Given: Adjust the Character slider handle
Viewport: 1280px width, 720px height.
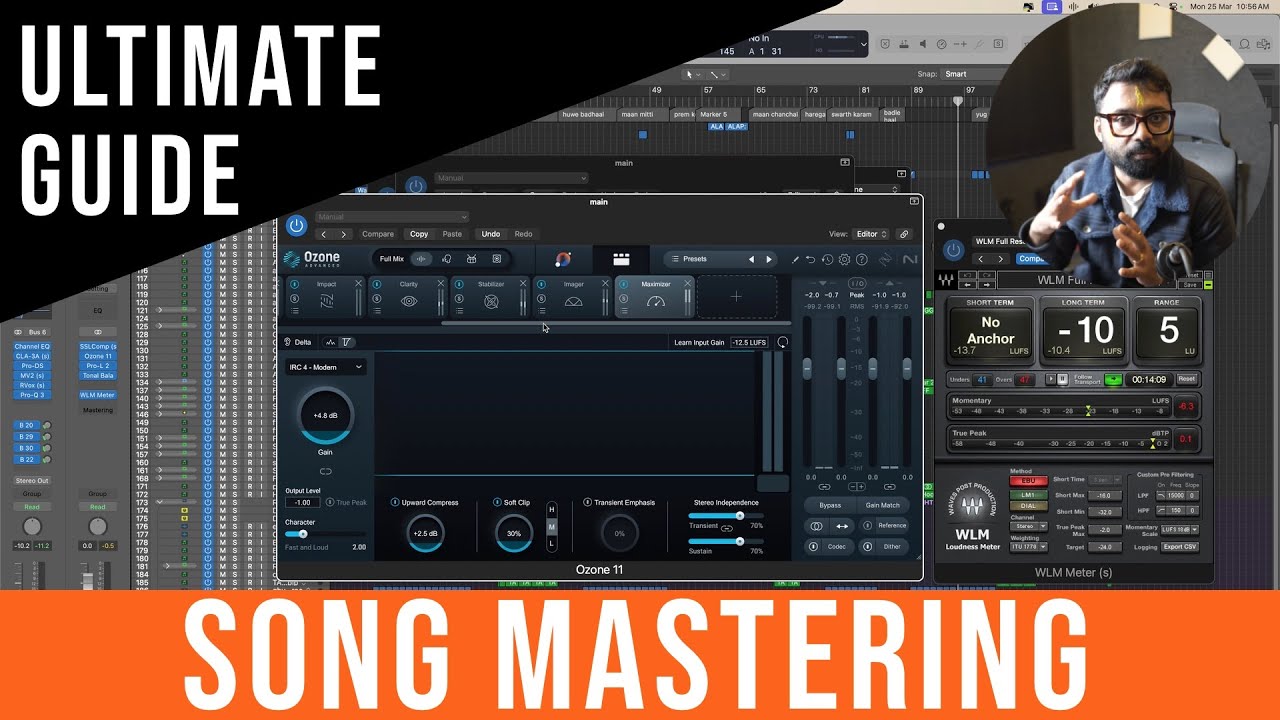Looking at the screenshot, I should click(x=303, y=534).
